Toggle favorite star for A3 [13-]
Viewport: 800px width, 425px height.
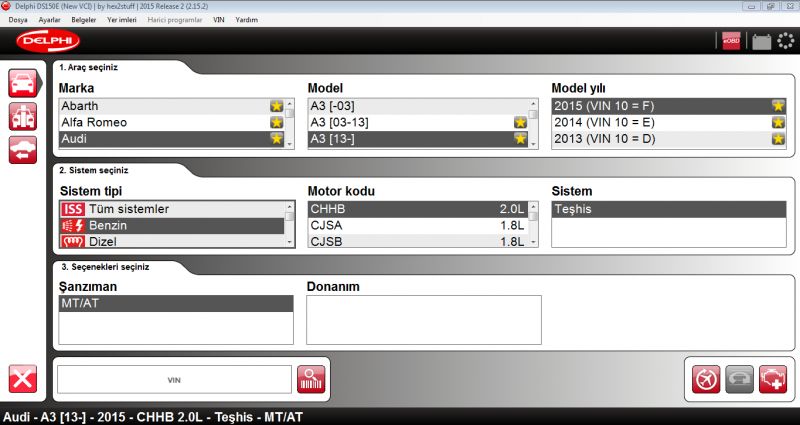(520, 139)
